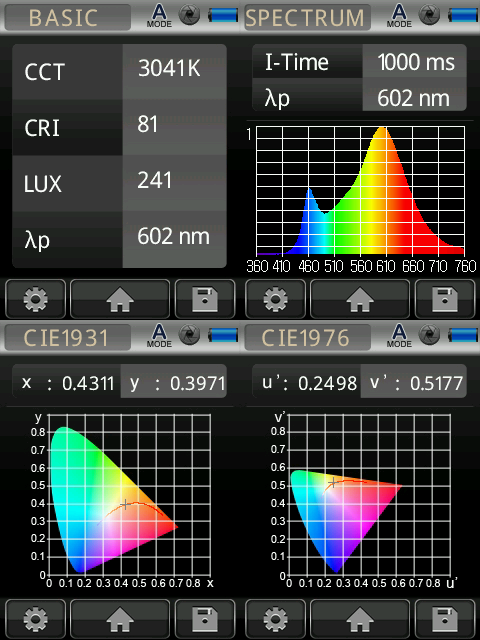Click the CIE1931 title button
The height and width of the screenshot is (640, 480).
point(68,338)
